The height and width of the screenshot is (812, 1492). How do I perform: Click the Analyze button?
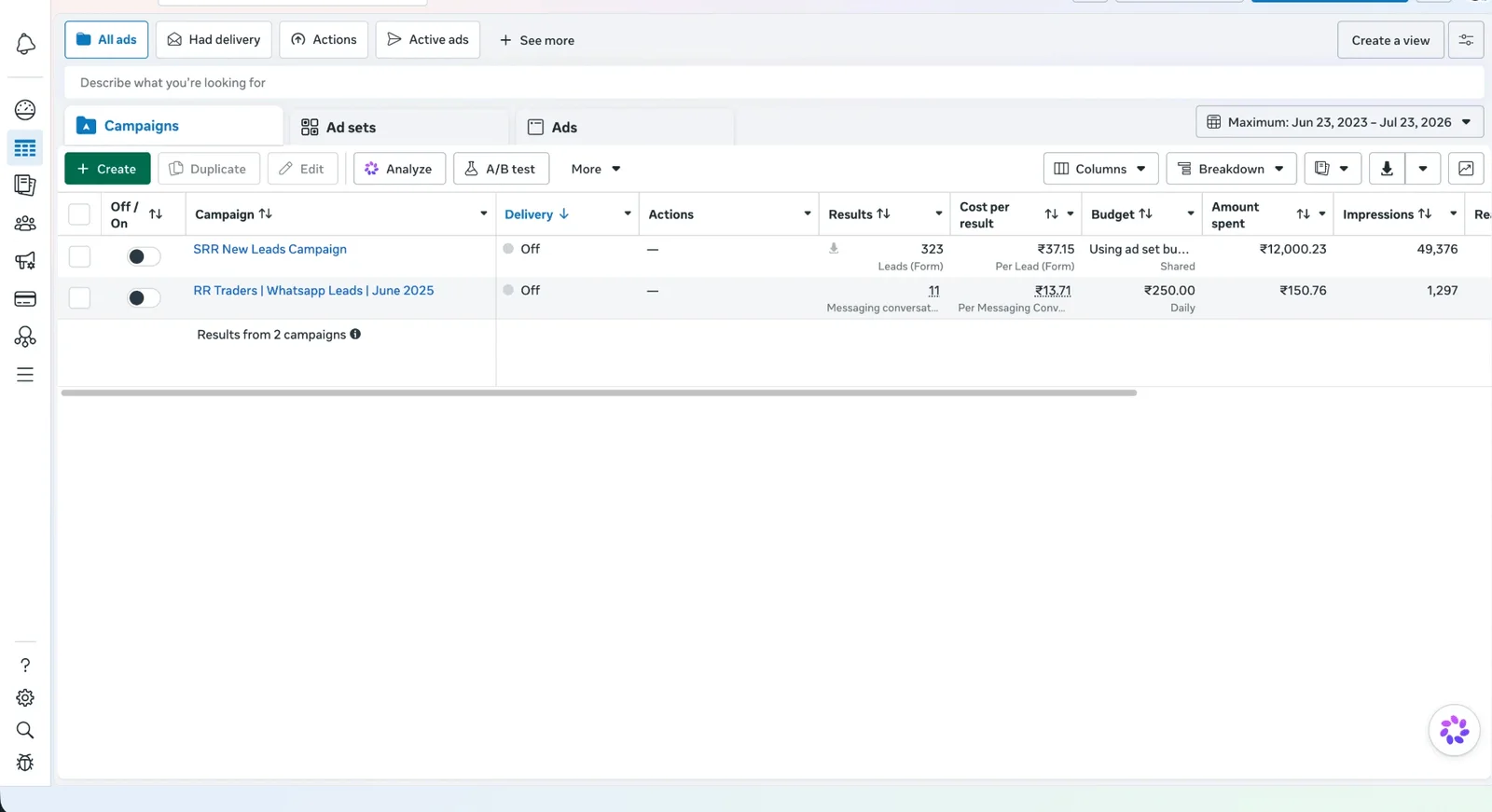(399, 169)
